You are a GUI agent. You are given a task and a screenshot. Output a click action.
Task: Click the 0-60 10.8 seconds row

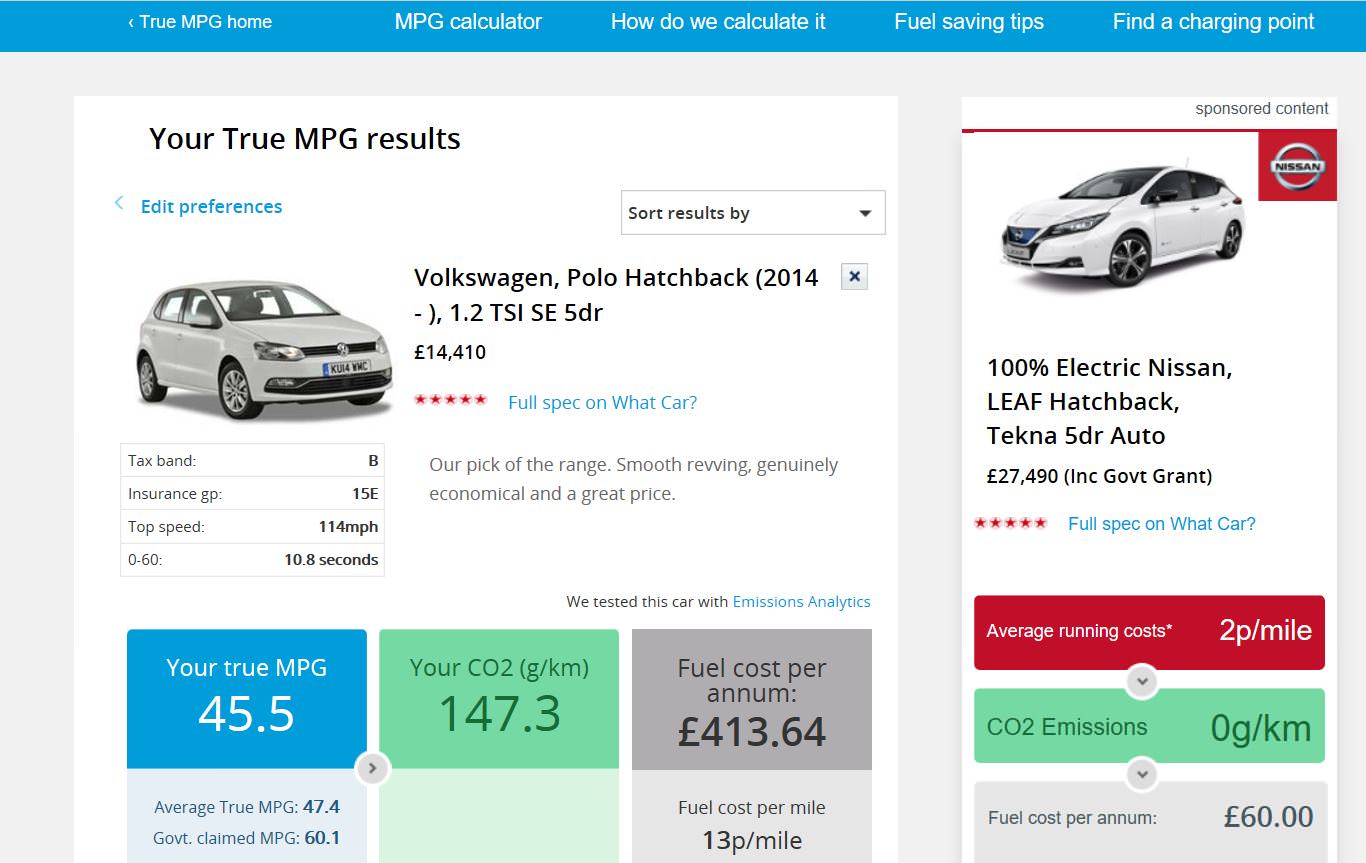(252, 560)
